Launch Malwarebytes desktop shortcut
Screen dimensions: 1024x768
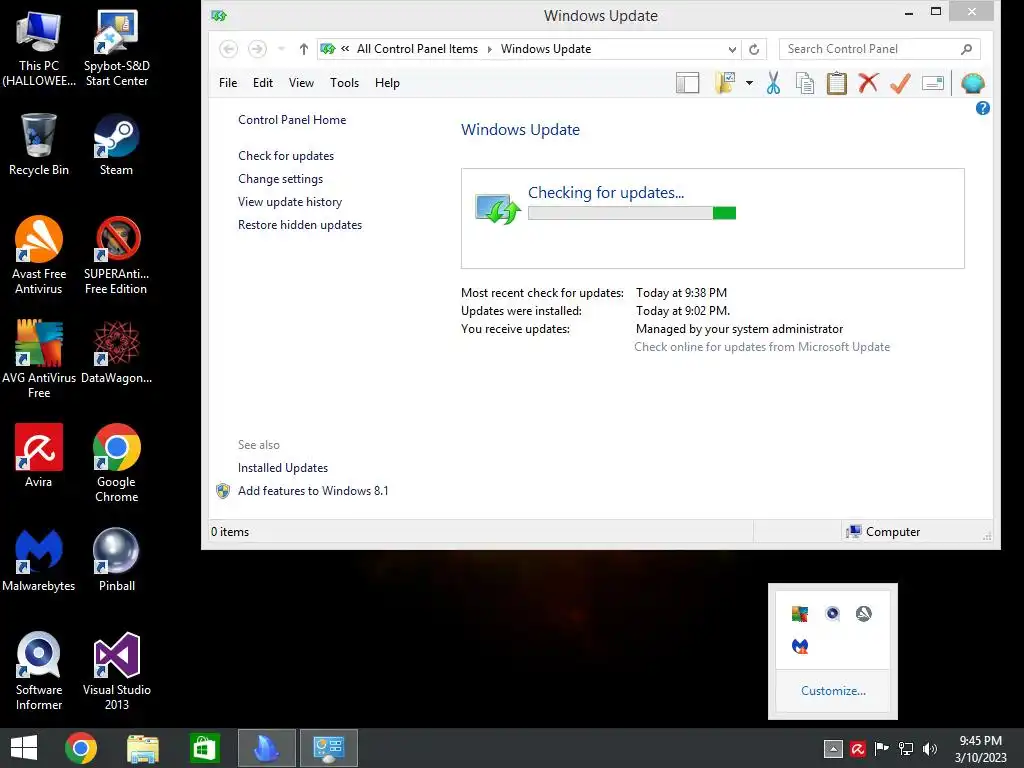[x=39, y=559]
